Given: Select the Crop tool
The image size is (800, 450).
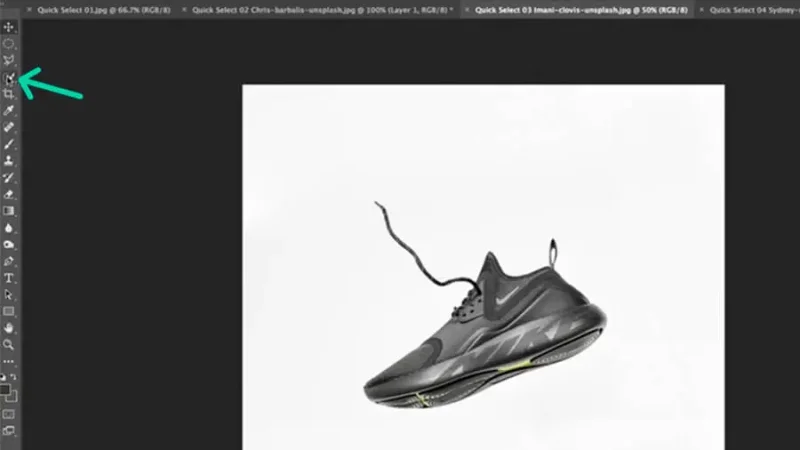Looking at the screenshot, I should 8,94.
